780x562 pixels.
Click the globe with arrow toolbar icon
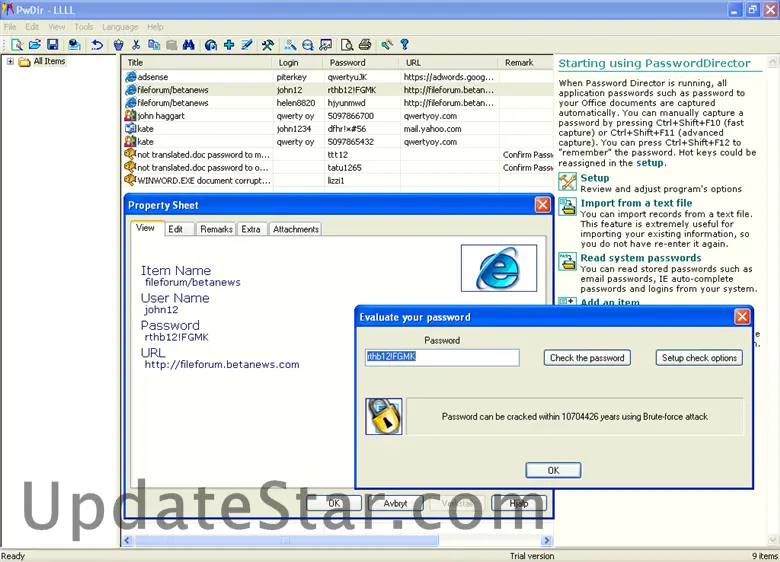[211, 45]
